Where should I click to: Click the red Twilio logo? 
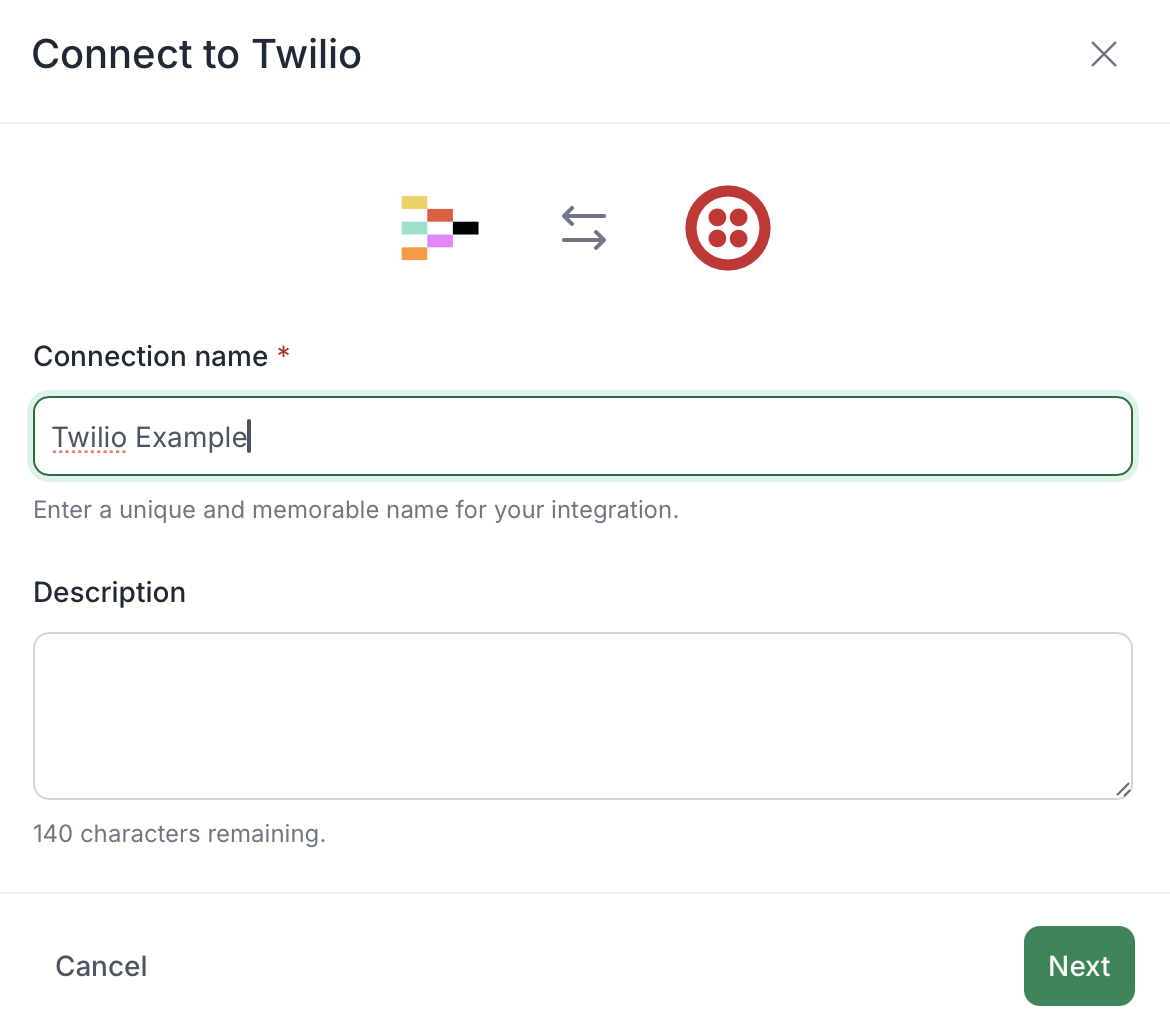(727, 228)
